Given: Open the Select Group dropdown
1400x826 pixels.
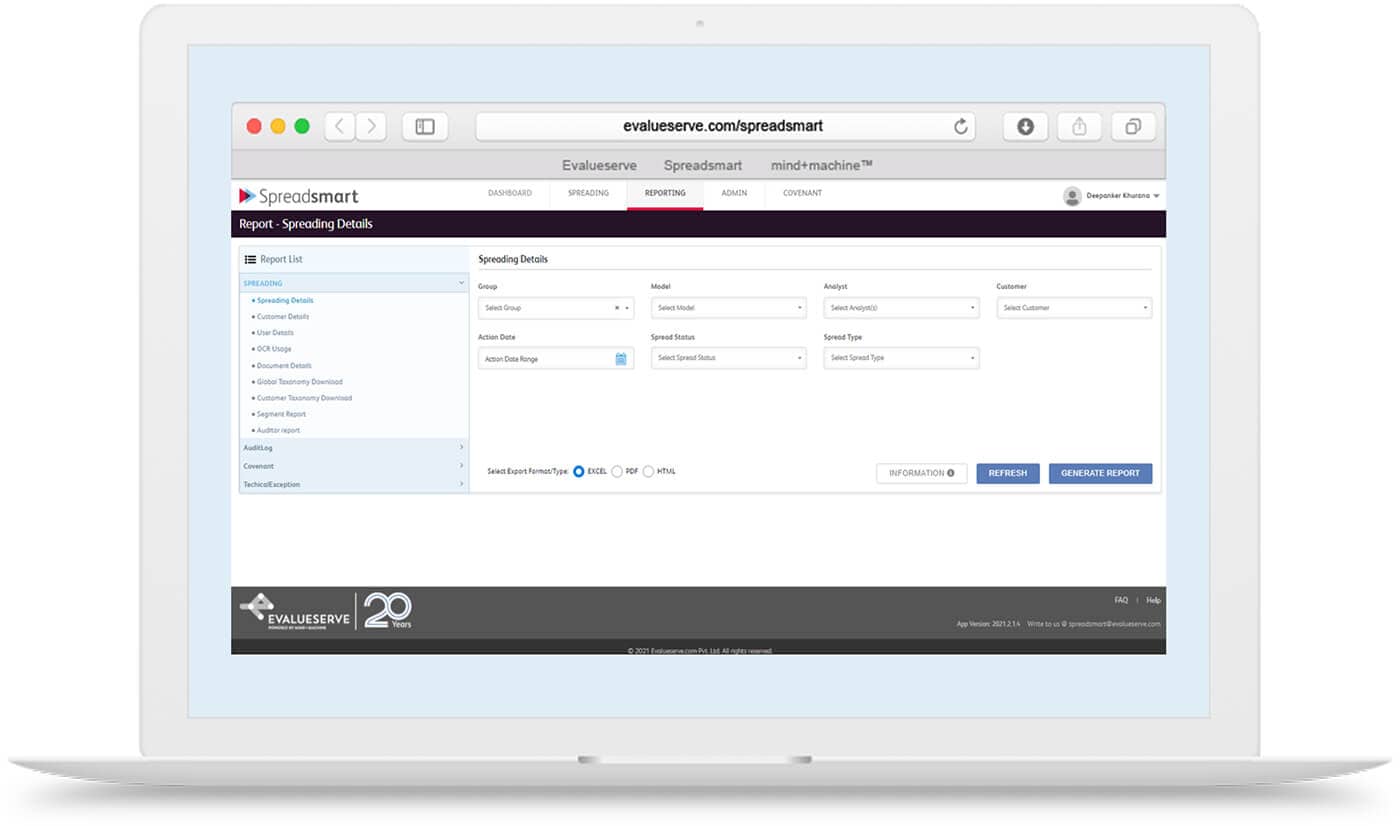Looking at the screenshot, I should coord(556,308).
